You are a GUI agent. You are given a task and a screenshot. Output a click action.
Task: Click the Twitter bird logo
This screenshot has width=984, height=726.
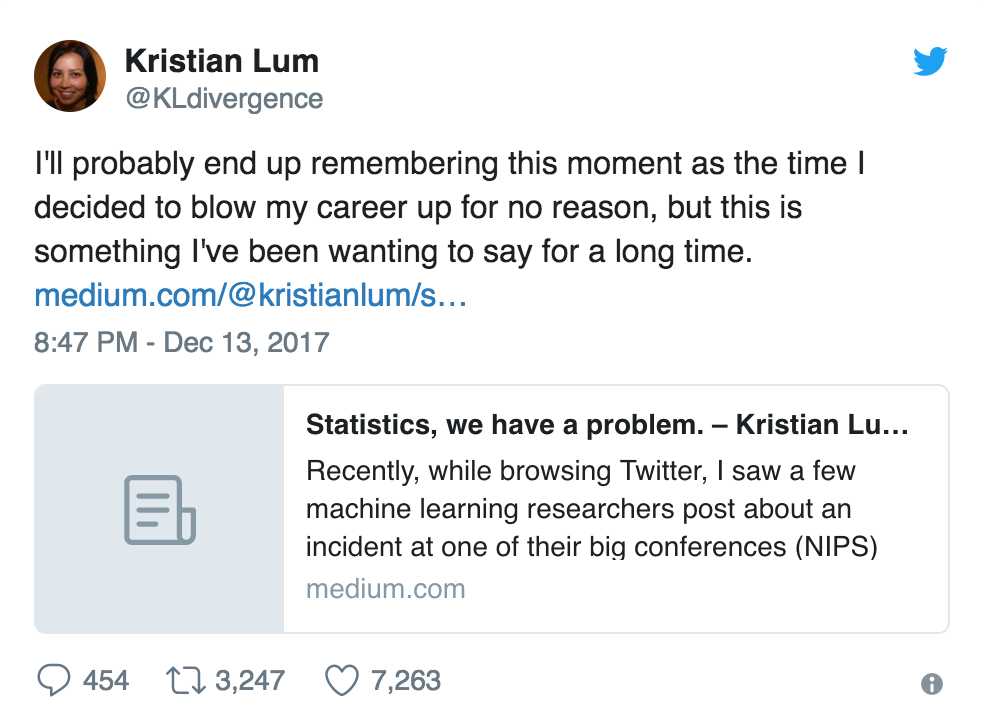929,62
